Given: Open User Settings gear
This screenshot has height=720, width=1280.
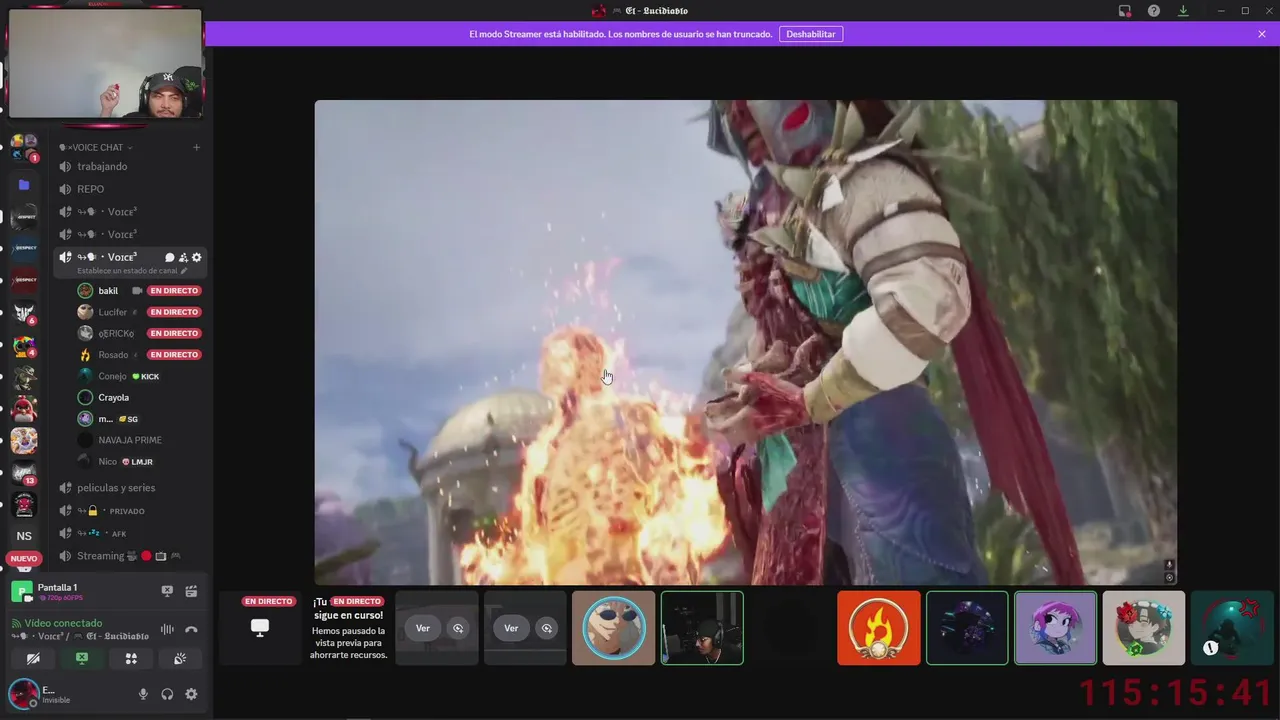Looking at the screenshot, I should click(x=191, y=694).
